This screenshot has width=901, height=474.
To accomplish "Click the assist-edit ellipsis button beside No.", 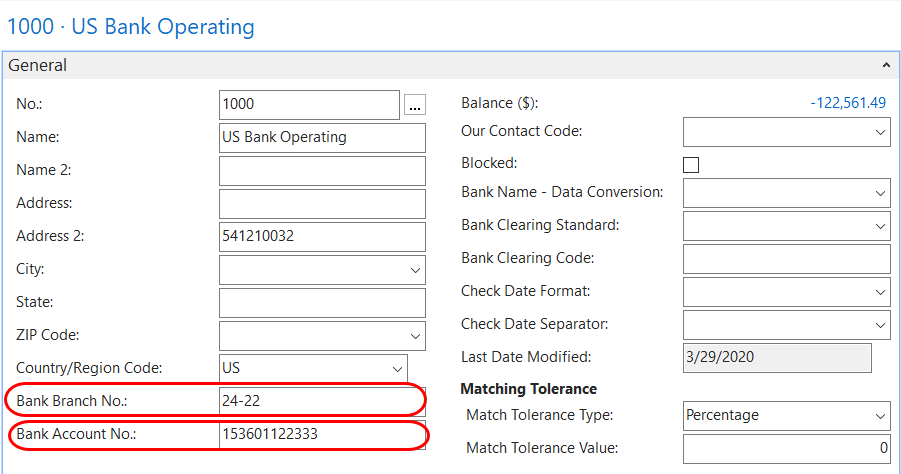I will tap(415, 105).
